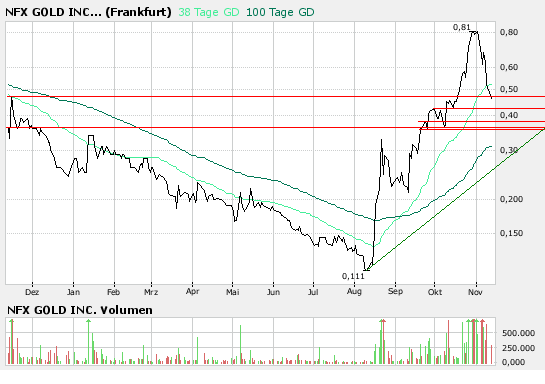Click the chart title 'NFX GOLD INC... (Frankfurt)'
Image resolution: width=545 pixels, height=384 pixels.
click(88, 12)
